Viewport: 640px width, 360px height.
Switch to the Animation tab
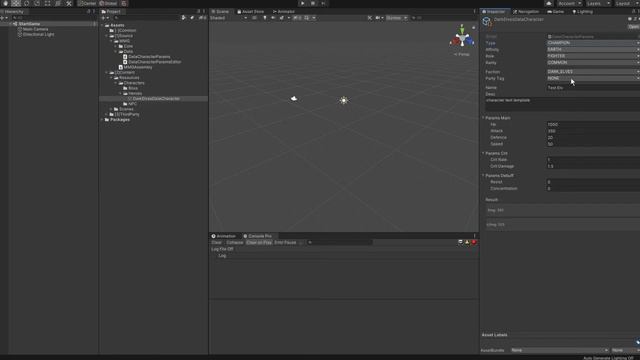coord(224,236)
